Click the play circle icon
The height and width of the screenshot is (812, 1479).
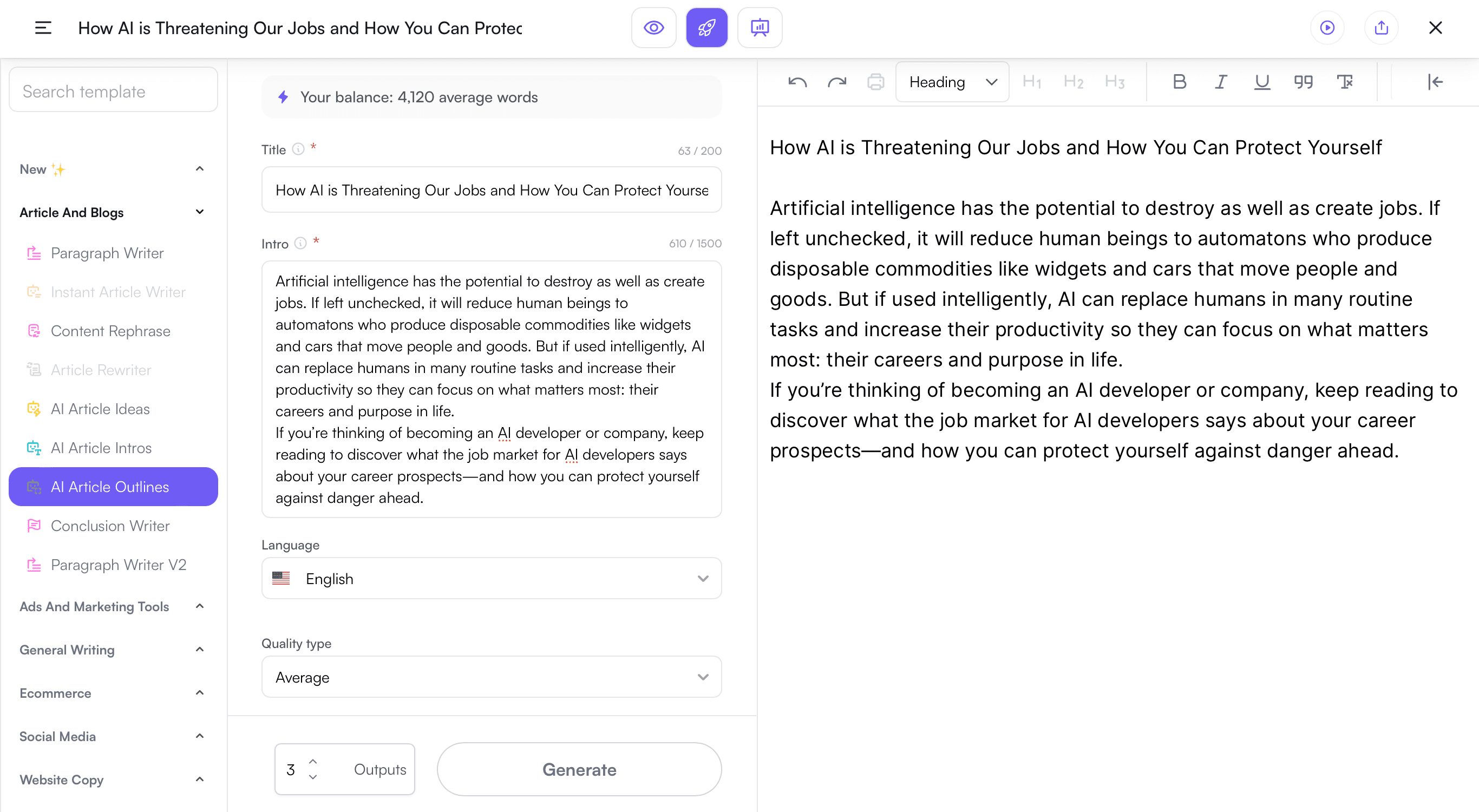click(1327, 28)
